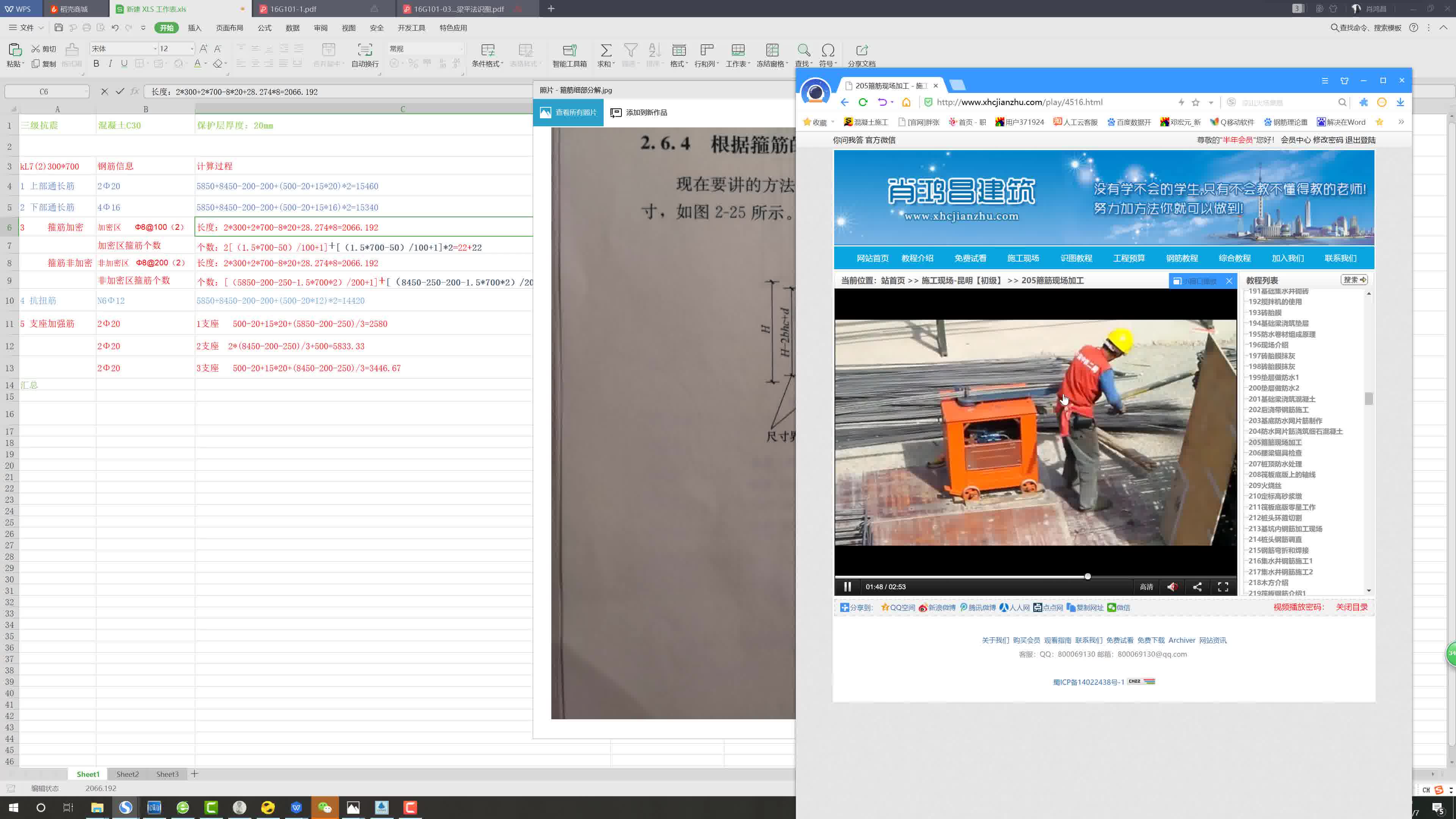Open tutorial 206腰梁锚具检查 in list
The height and width of the screenshot is (819, 1456).
(x=1274, y=453)
